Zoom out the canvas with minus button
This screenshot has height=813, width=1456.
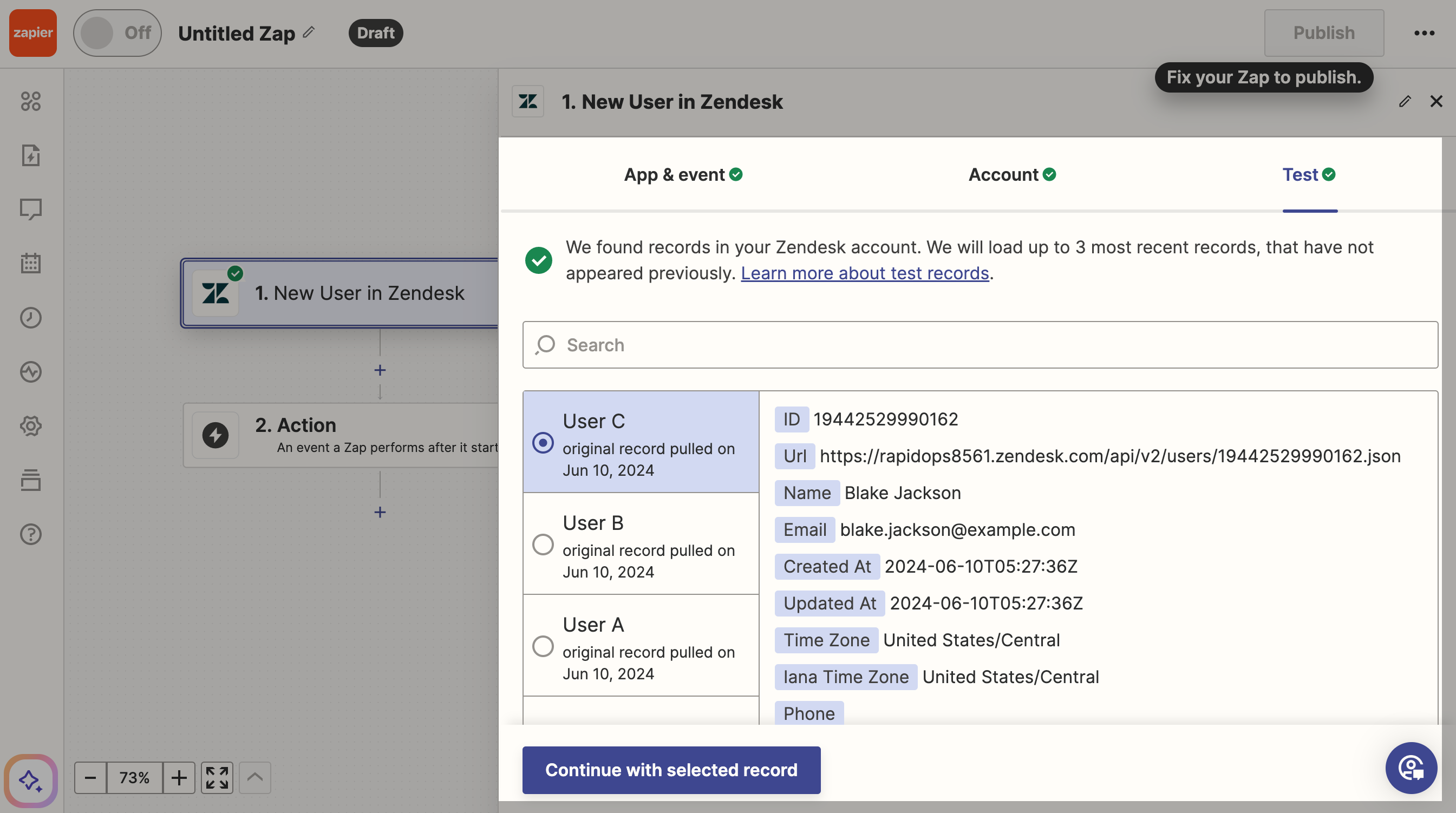point(90,777)
